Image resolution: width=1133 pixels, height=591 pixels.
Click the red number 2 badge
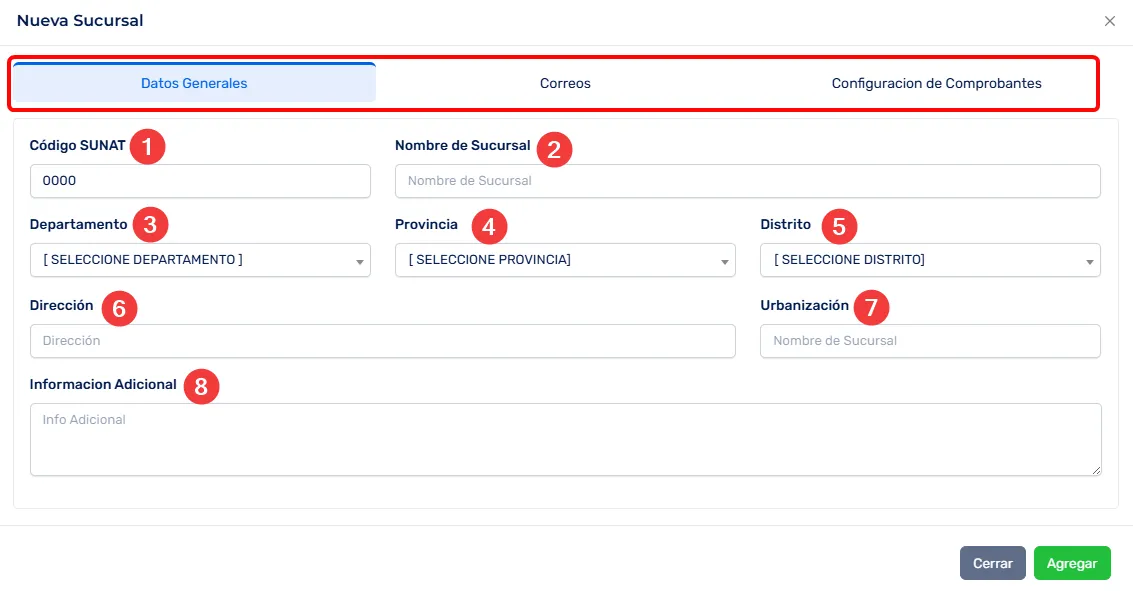554,149
